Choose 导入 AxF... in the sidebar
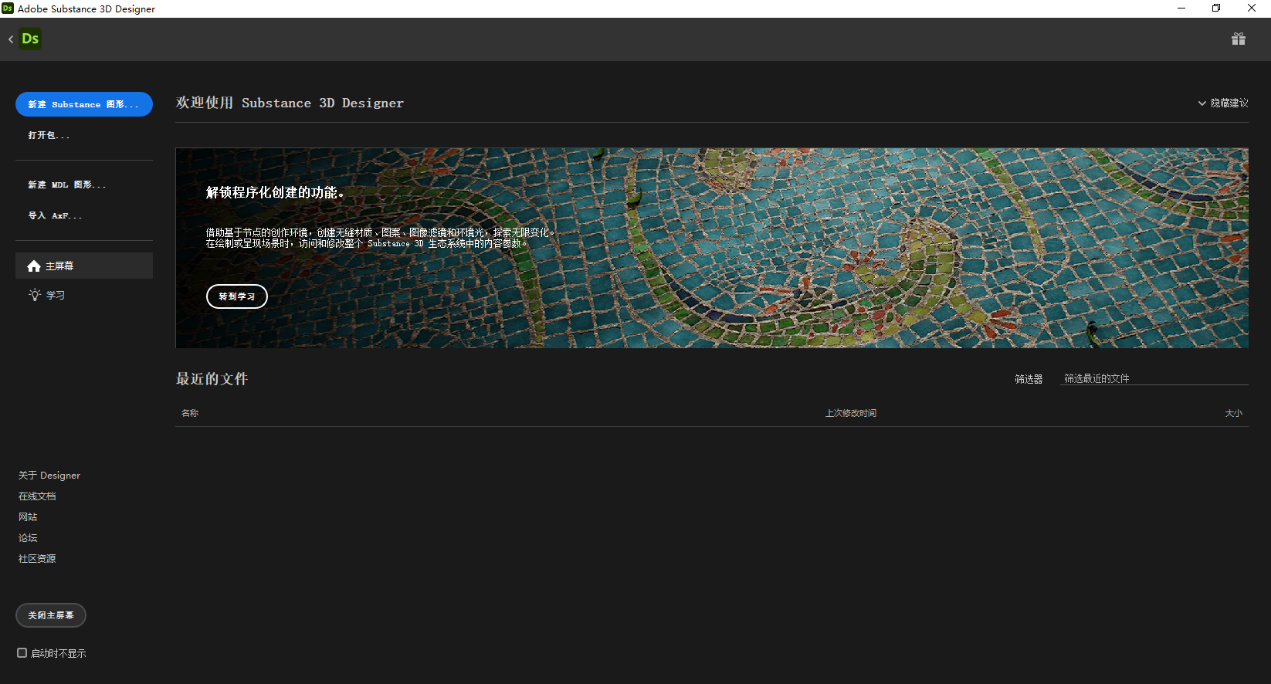 [55, 215]
